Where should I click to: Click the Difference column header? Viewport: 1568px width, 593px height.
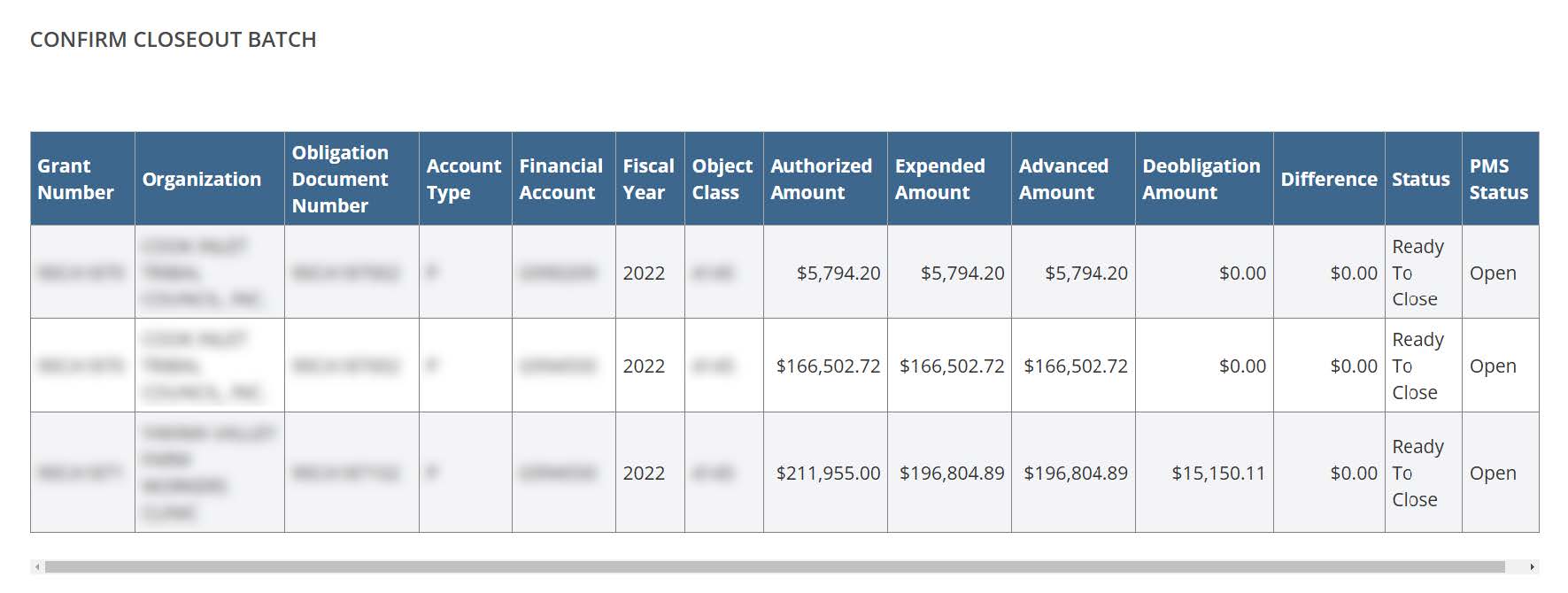pyautogui.click(x=1328, y=179)
